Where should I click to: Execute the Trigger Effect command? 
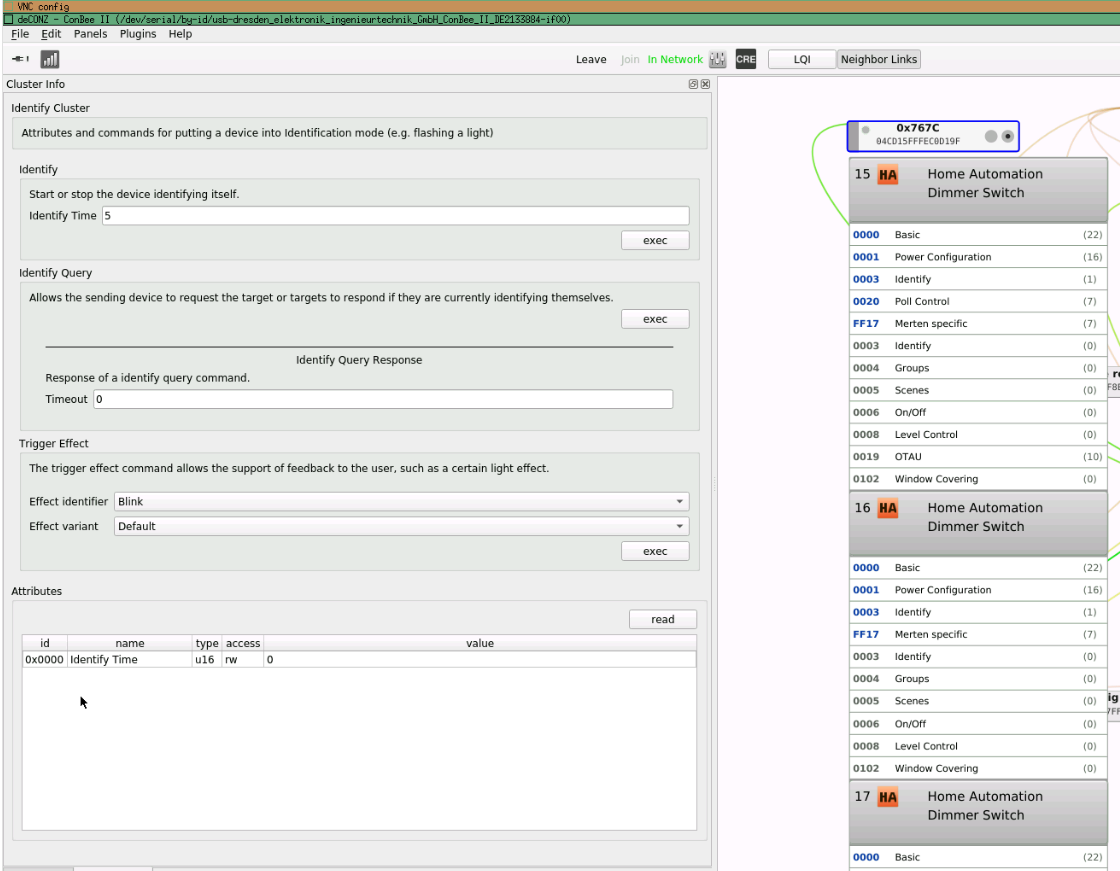(x=655, y=552)
